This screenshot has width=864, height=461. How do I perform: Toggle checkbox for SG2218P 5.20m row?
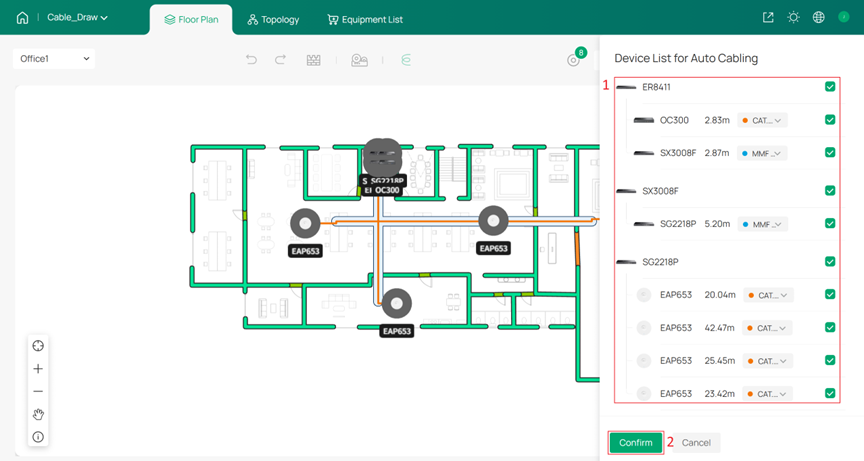click(x=830, y=224)
